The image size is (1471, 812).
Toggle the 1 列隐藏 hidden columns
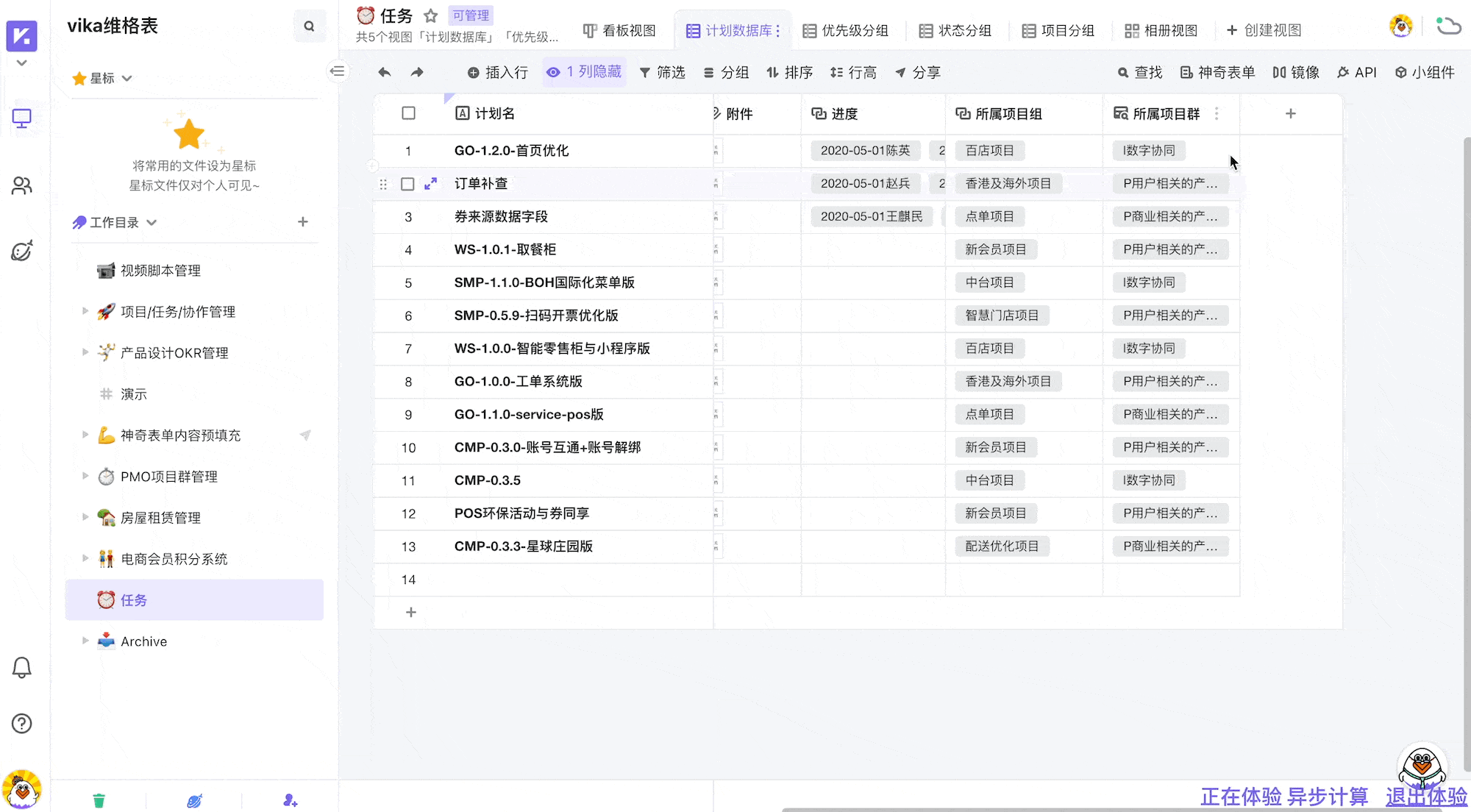(585, 72)
